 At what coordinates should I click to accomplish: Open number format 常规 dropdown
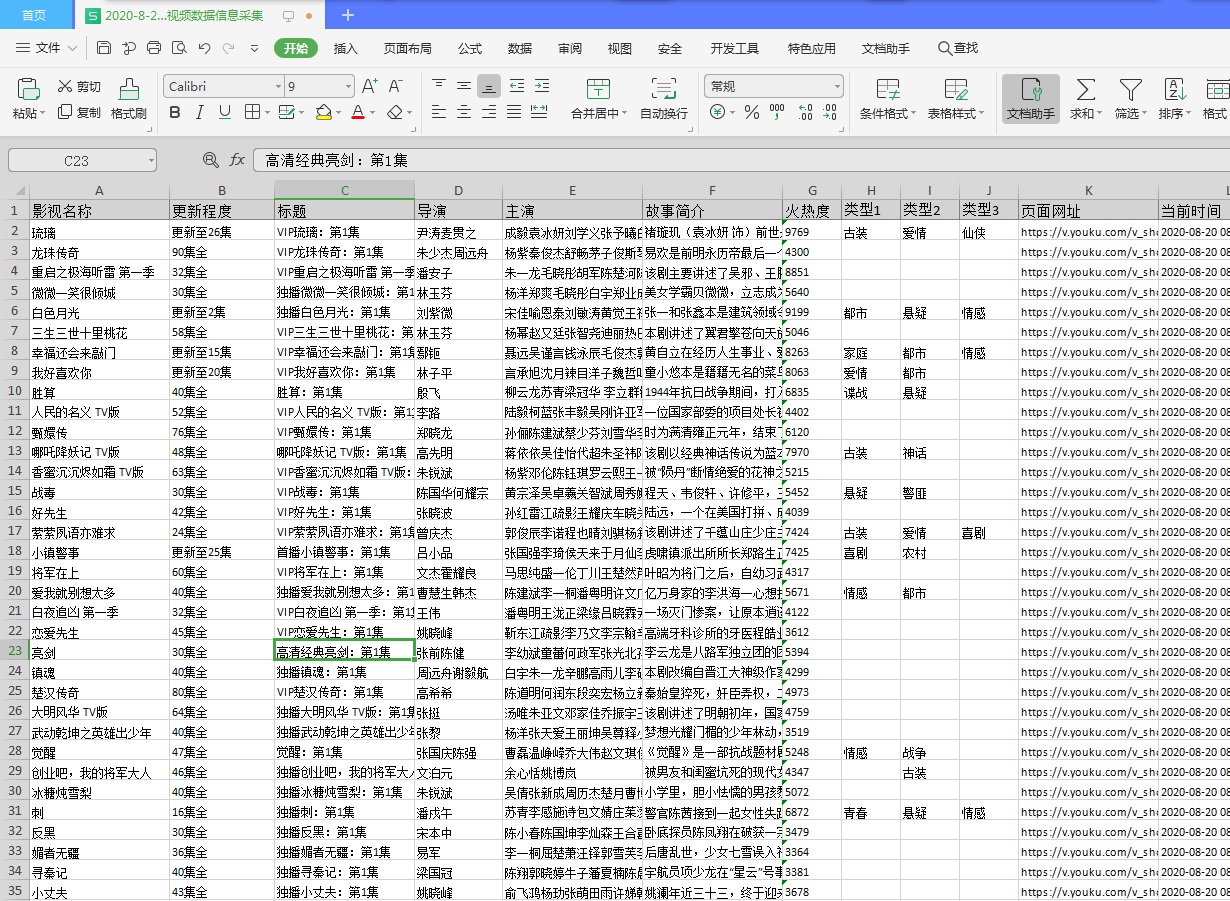[837, 87]
